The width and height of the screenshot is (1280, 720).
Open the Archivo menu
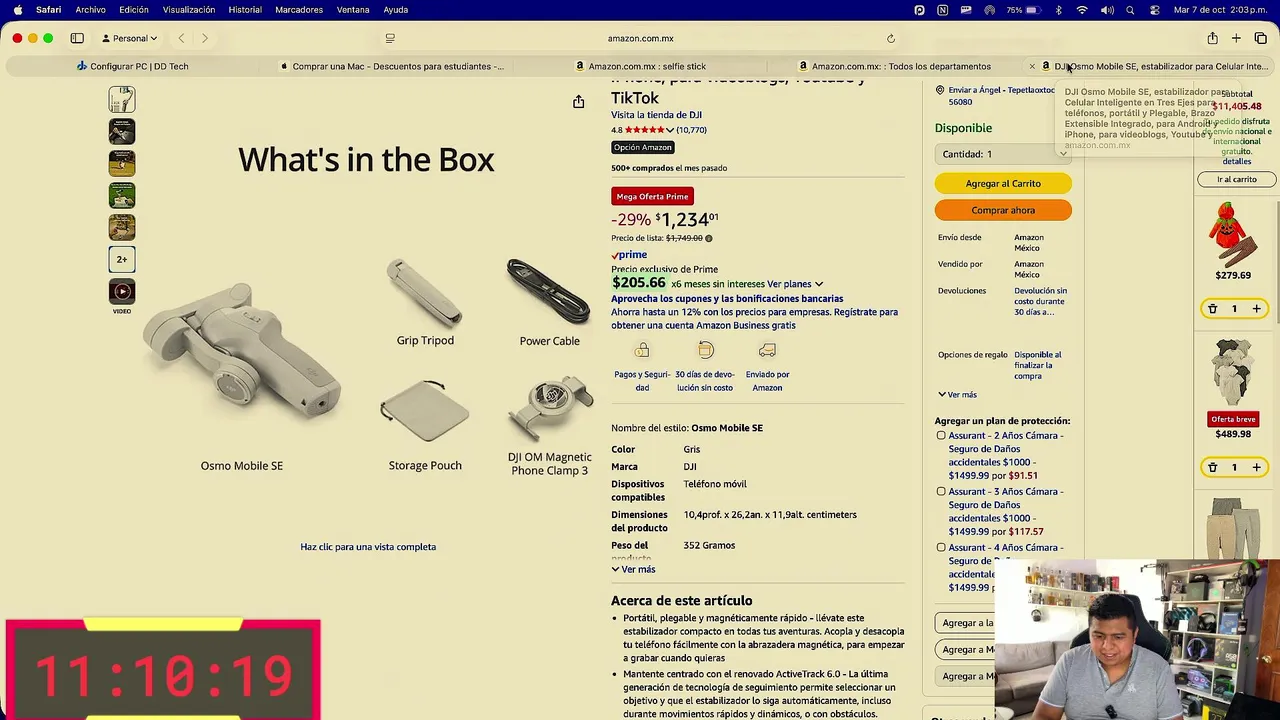pos(90,10)
